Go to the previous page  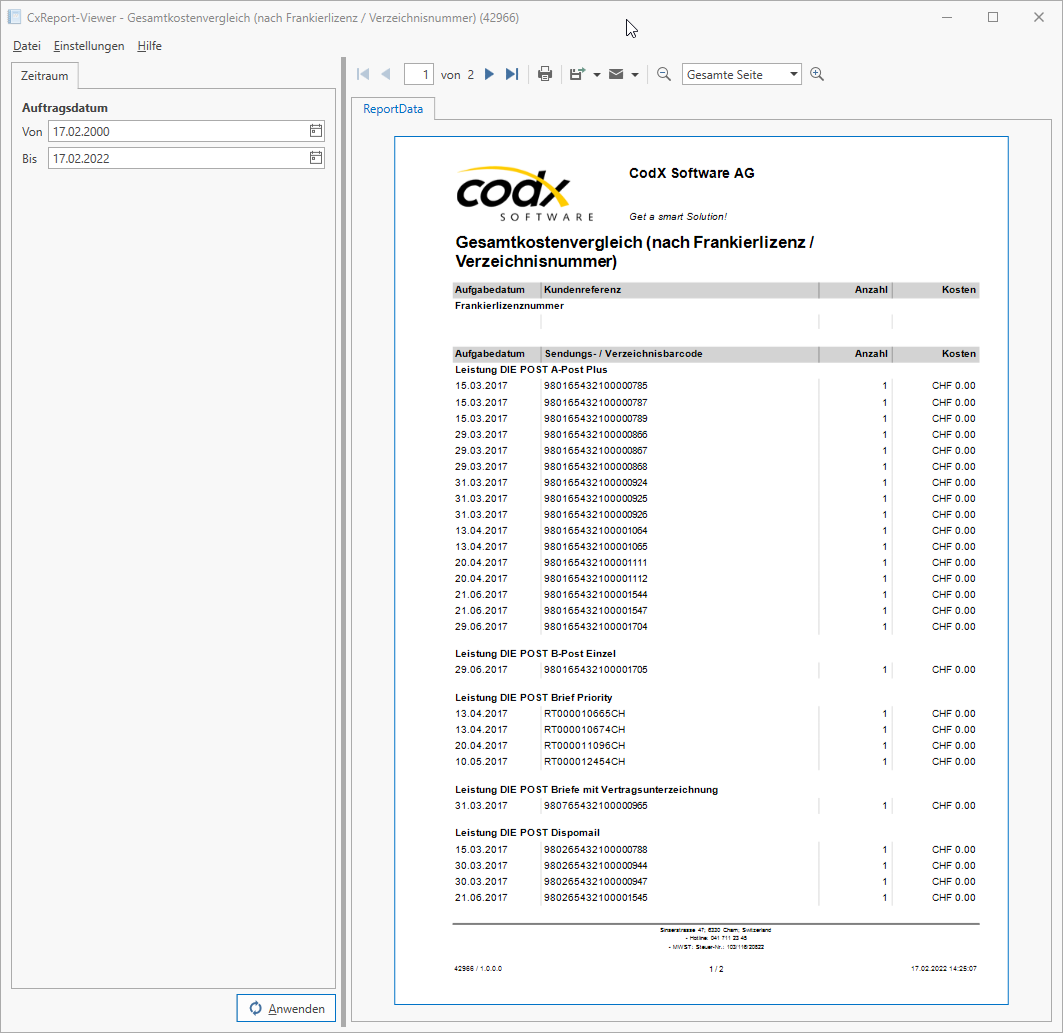click(385, 73)
